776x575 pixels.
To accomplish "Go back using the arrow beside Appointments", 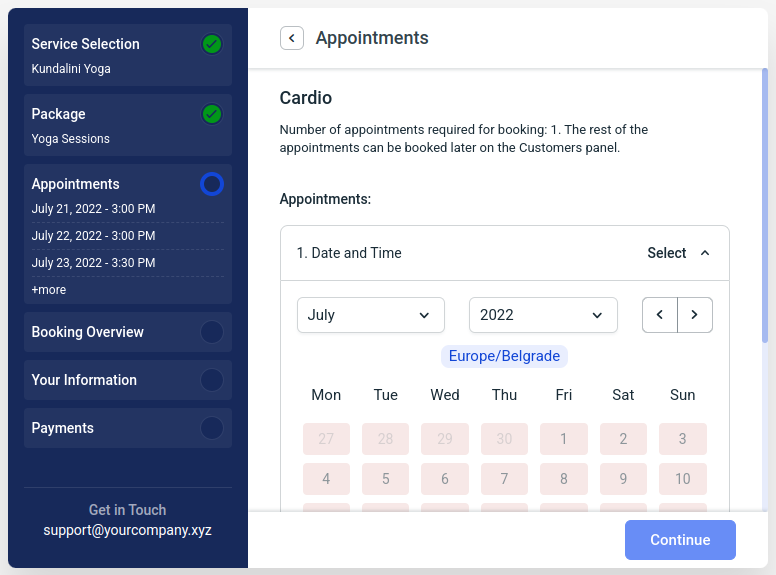I will point(291,38).
